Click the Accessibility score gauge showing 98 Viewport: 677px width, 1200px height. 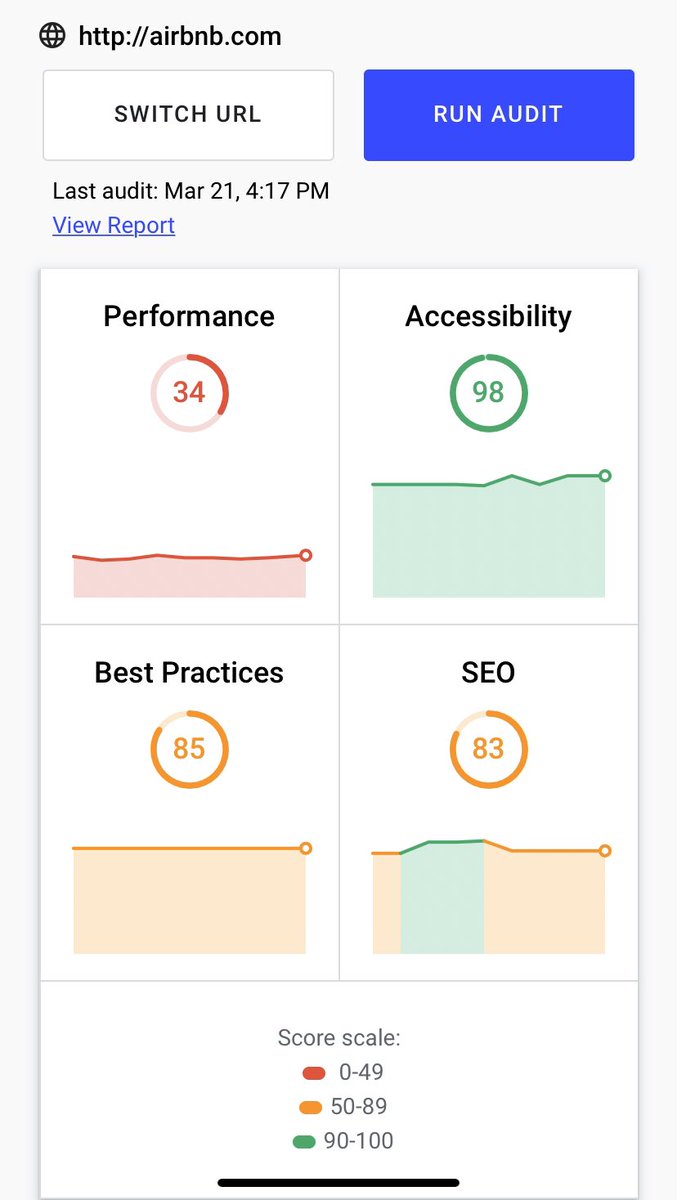click(x=488, y=392)
